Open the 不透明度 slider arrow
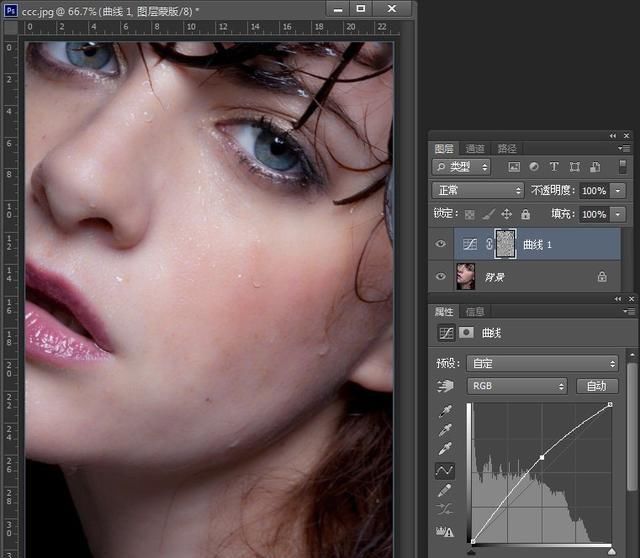The height and width of the screenshot is (558, 640). 618,191
